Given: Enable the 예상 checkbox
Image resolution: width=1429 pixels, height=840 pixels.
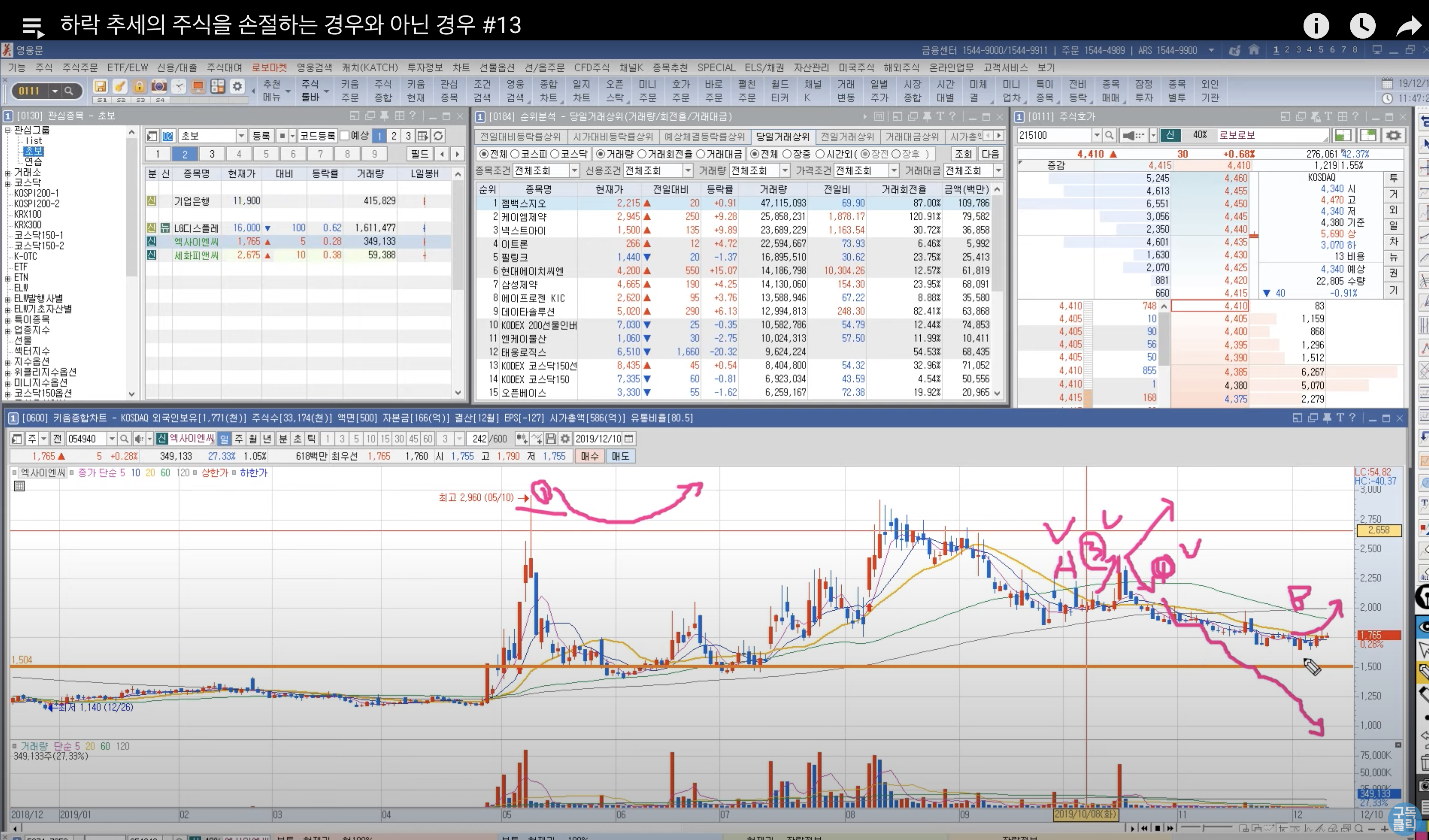Looking at the screenshot, I should click(344, 136).
